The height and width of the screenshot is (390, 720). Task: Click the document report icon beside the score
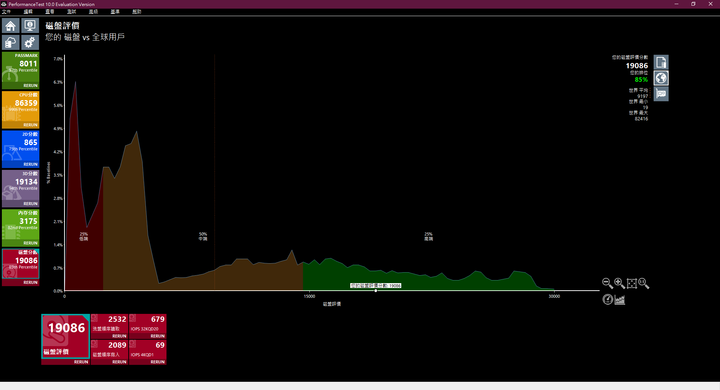coord(661,62)
